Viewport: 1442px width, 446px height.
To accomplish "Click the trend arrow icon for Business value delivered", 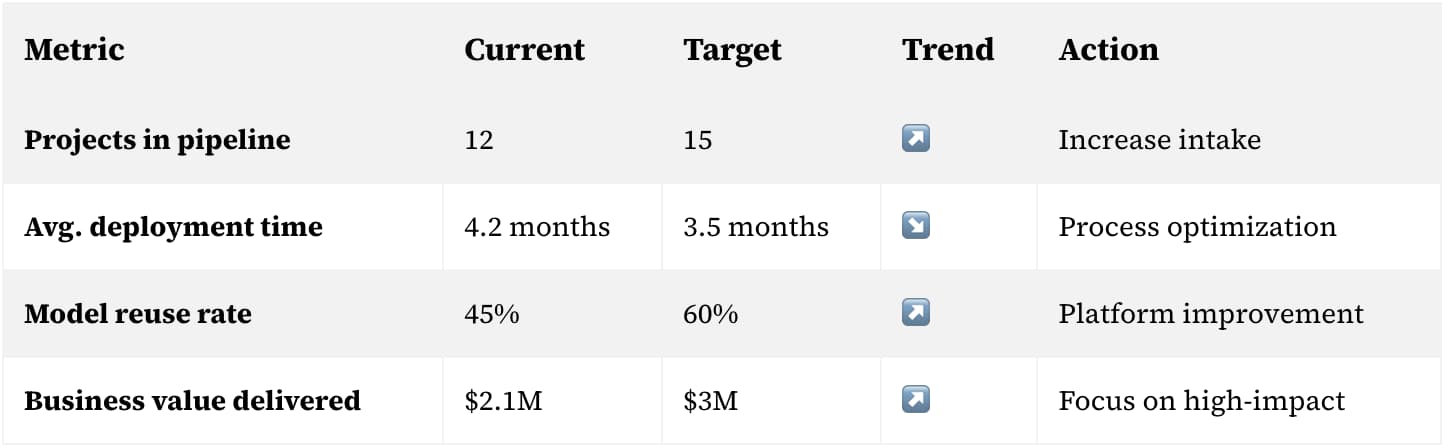I will [916, 401].
